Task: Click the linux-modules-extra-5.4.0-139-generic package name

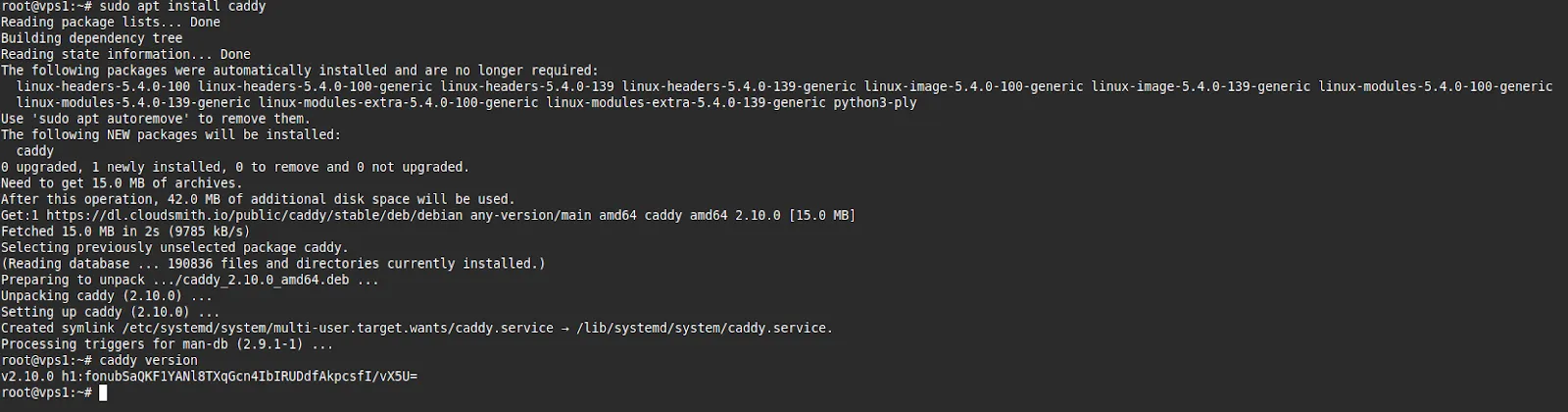Action: (x=682, y=103)
